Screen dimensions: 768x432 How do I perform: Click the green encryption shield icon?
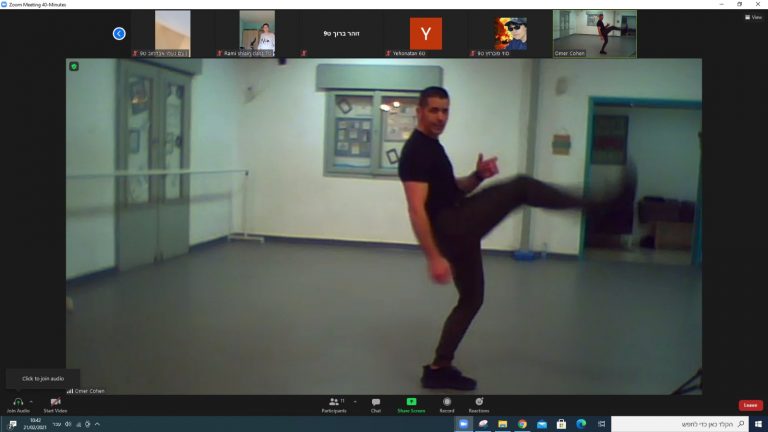pos(74,66)
